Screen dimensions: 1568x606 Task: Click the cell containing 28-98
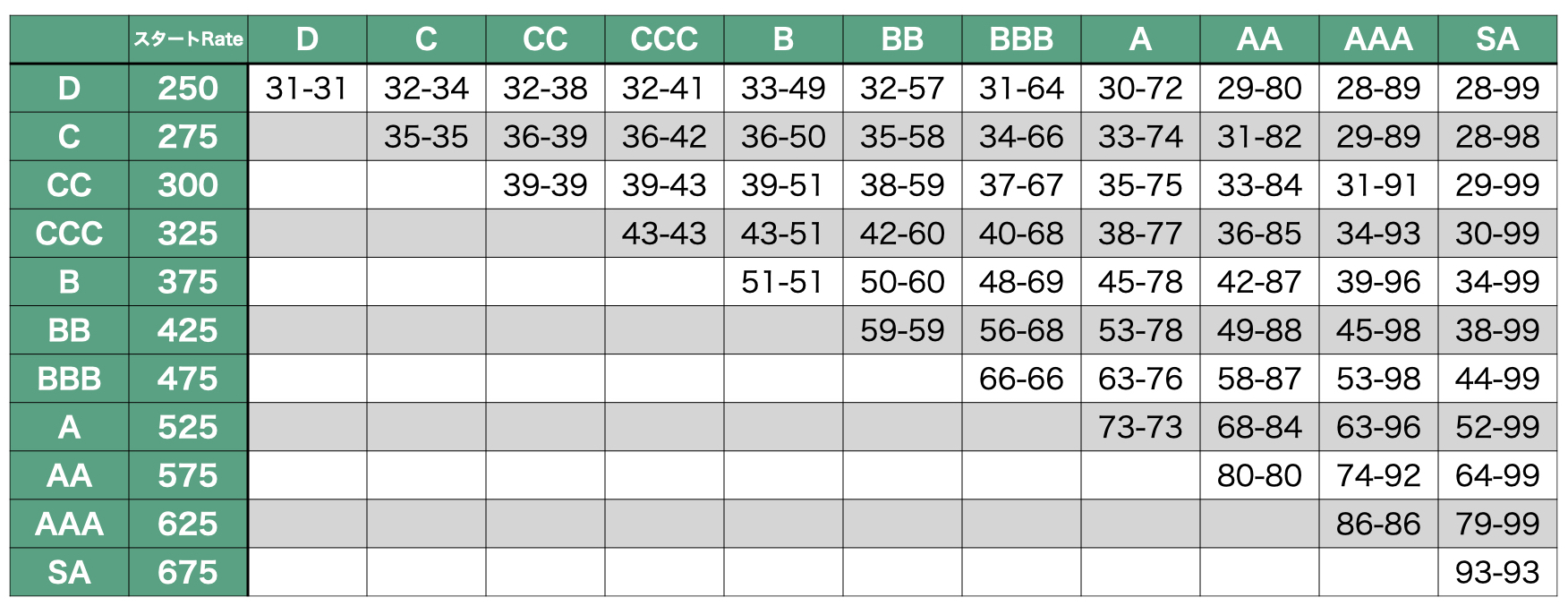1496,137
